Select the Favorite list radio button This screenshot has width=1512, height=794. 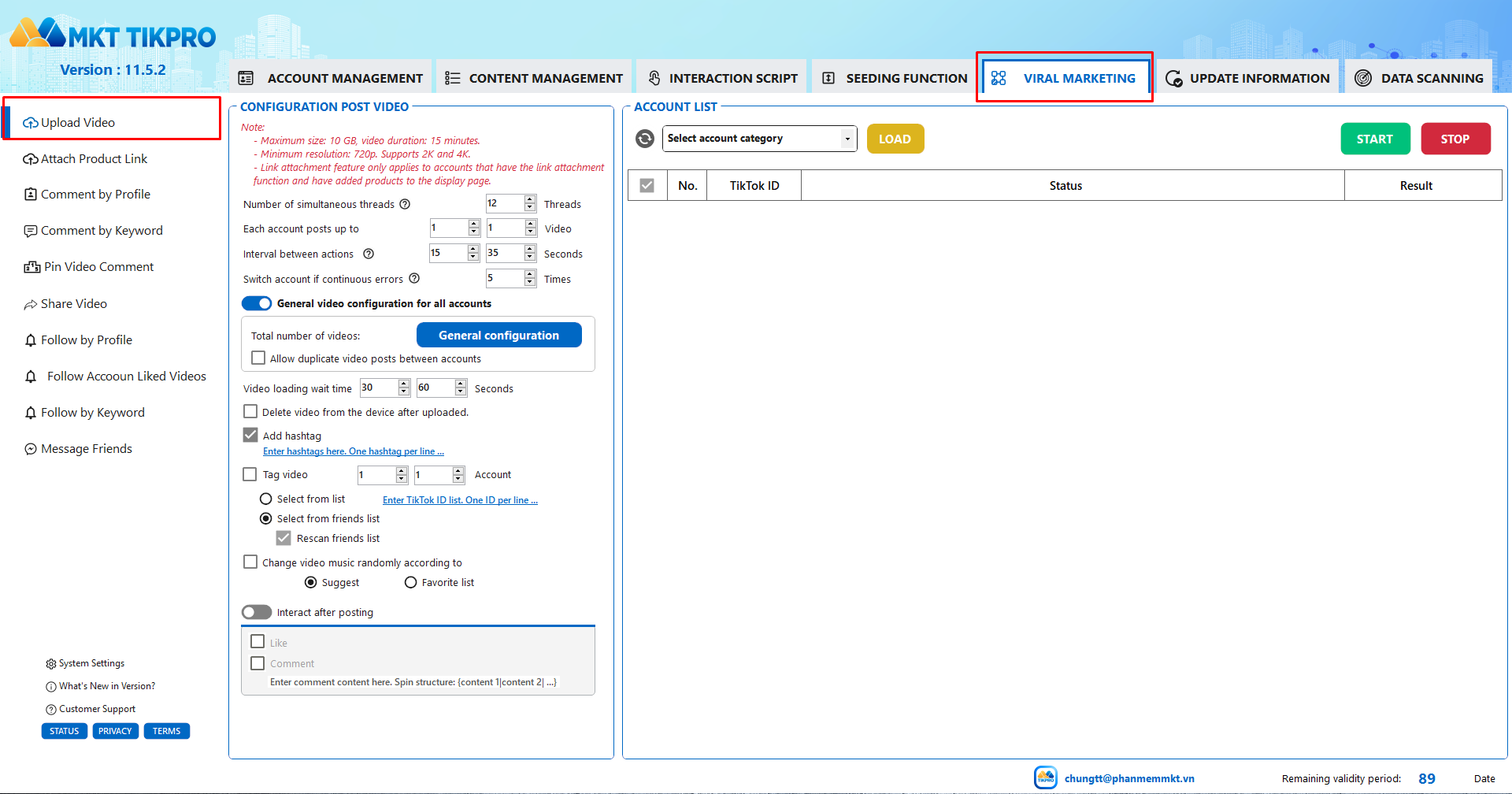coord(410,582)
